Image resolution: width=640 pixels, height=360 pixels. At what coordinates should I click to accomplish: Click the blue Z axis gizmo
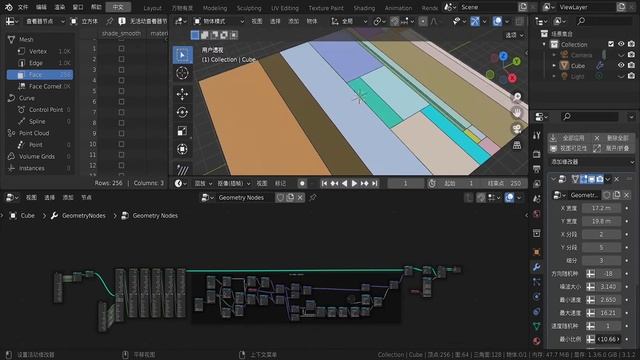503,56
